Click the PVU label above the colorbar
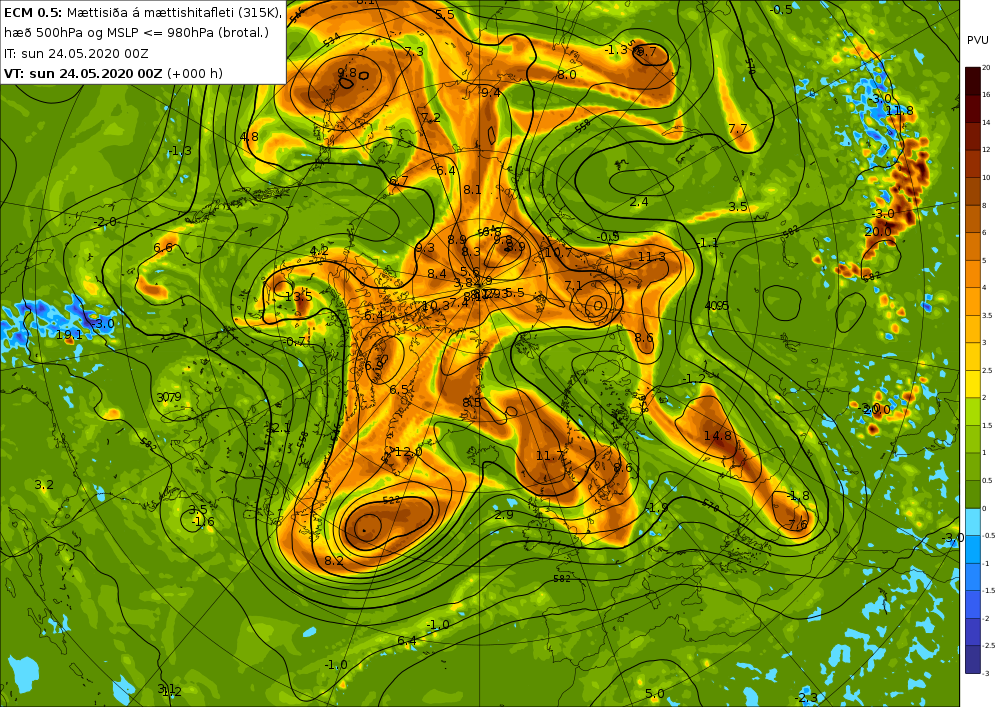 pyautogui.click(x=978, y=40)
